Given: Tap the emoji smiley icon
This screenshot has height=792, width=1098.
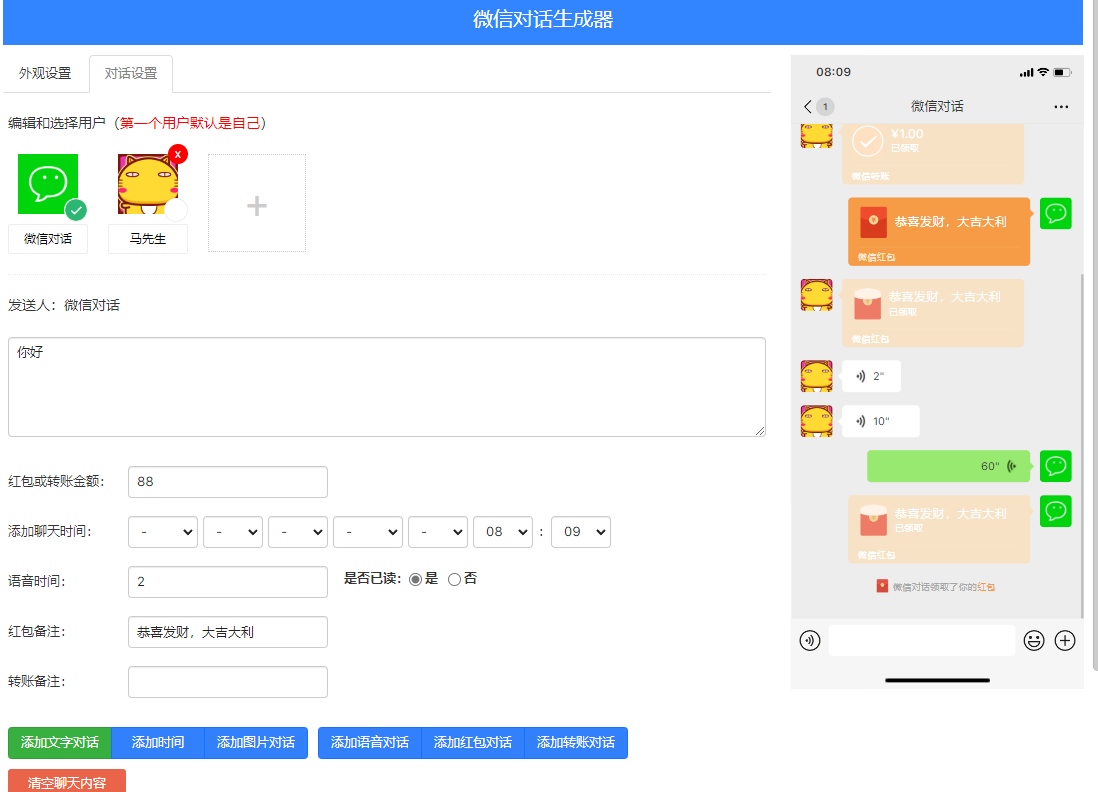Looking at the screenshot, I should pos(1034,640).
